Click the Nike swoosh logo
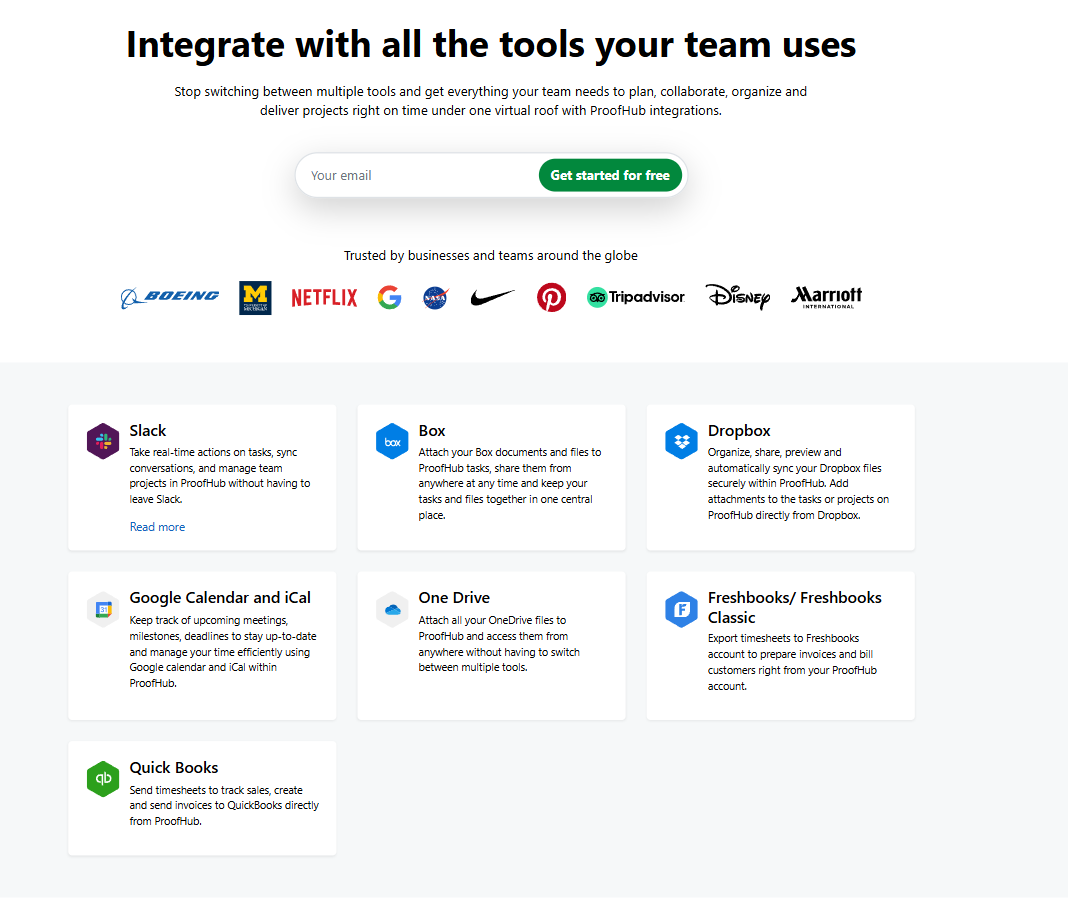This screenshot has width=1068, height=901. click(x=492, y=298)
